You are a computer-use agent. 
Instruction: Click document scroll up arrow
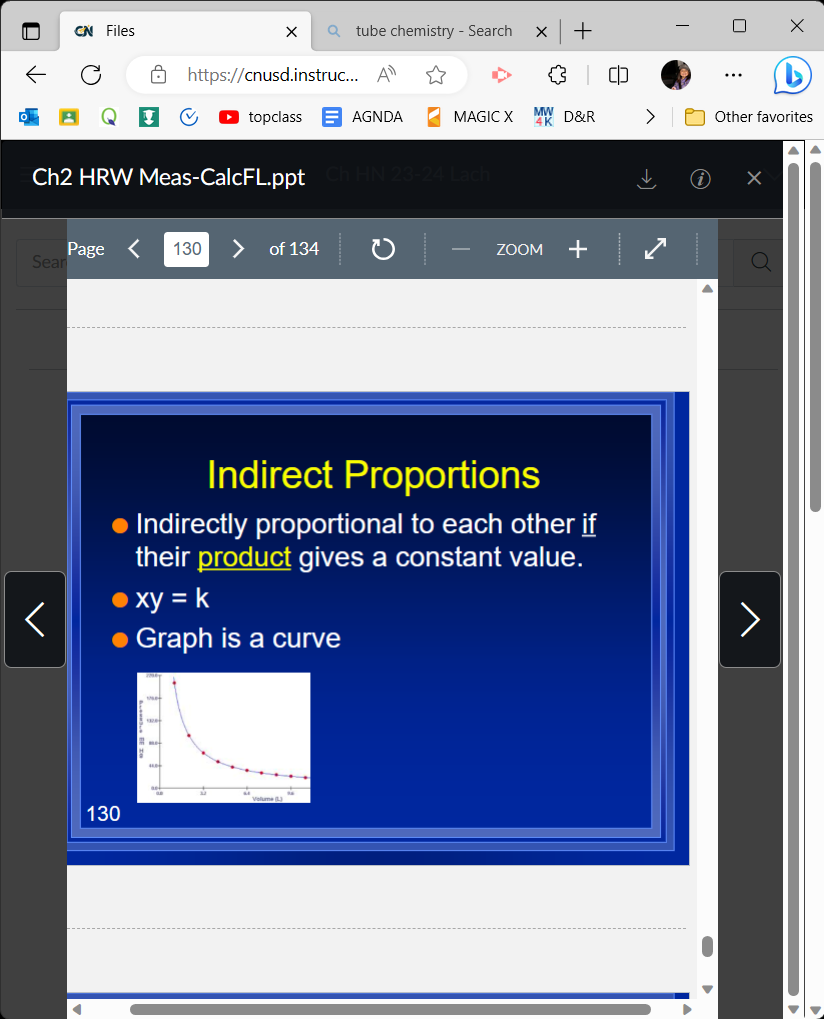708,289
